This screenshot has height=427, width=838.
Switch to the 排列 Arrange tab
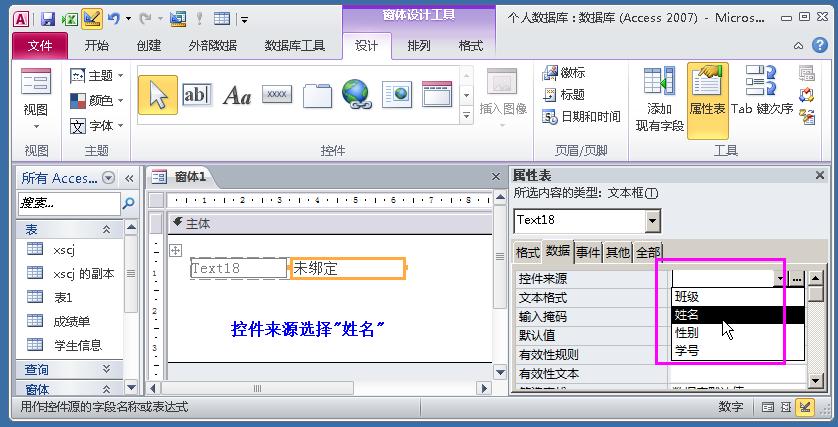tap(418, 46)
